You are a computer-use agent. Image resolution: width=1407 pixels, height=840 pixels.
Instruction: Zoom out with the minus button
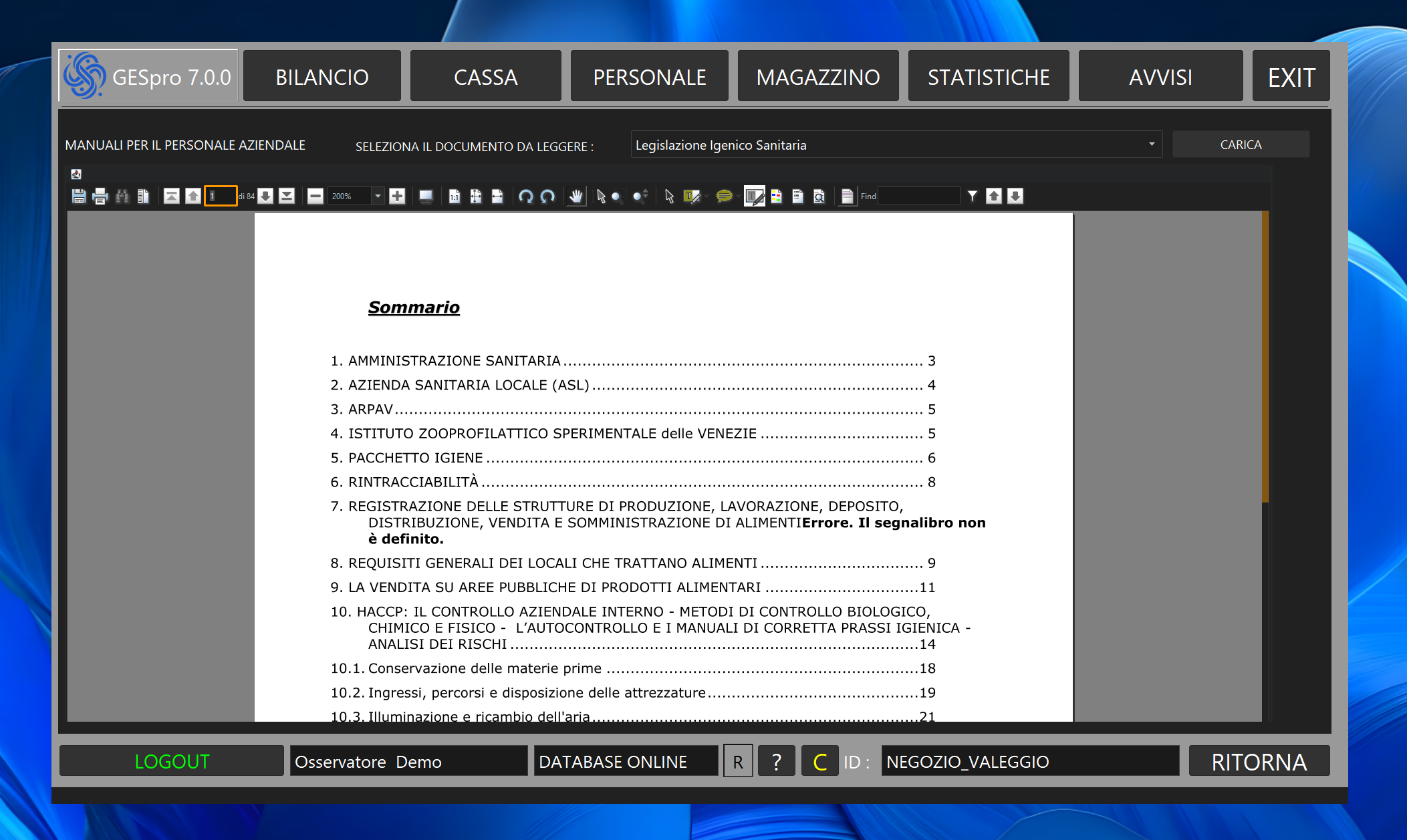point(315,196)
